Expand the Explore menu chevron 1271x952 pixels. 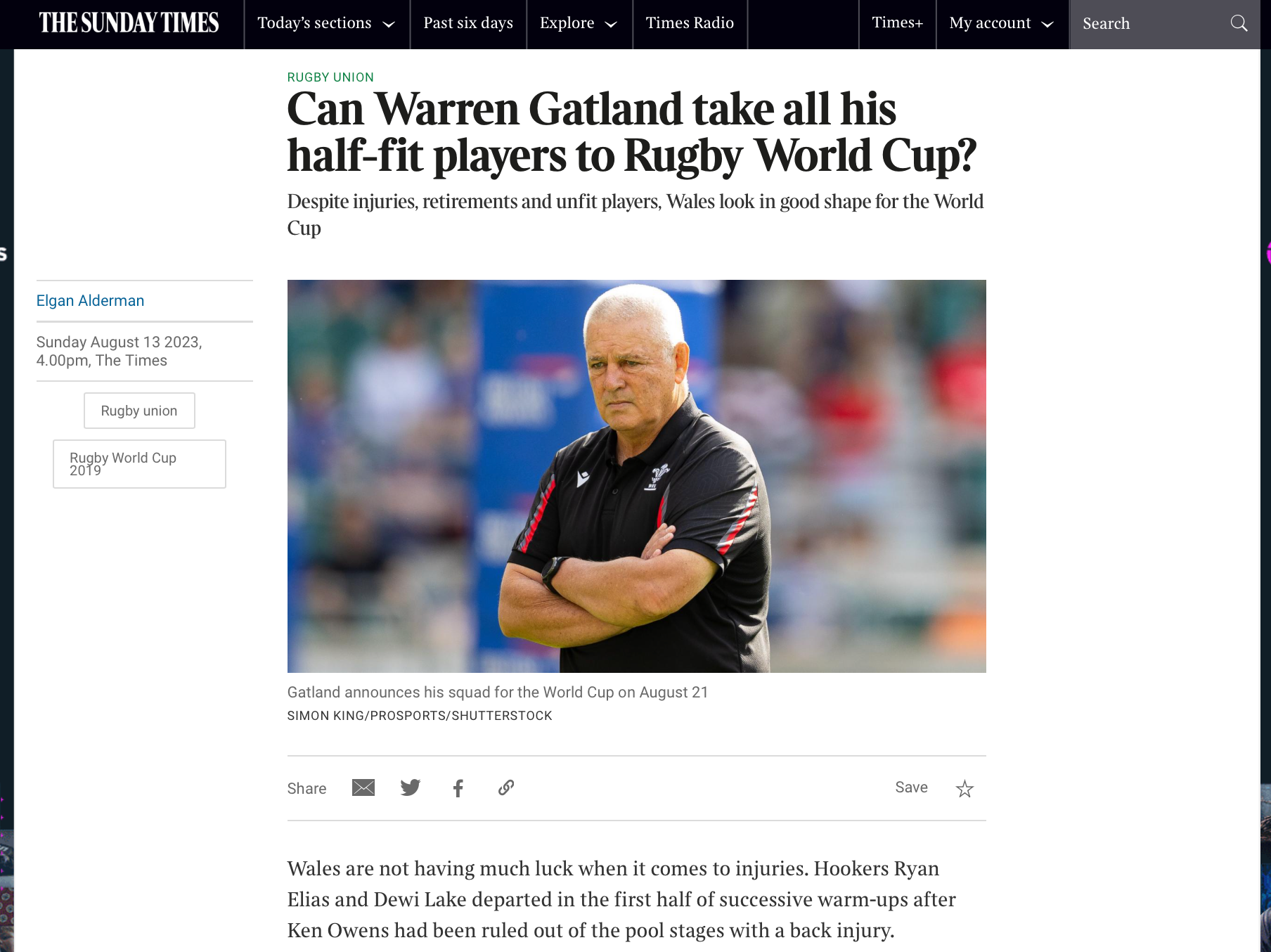tap(611, 25)
